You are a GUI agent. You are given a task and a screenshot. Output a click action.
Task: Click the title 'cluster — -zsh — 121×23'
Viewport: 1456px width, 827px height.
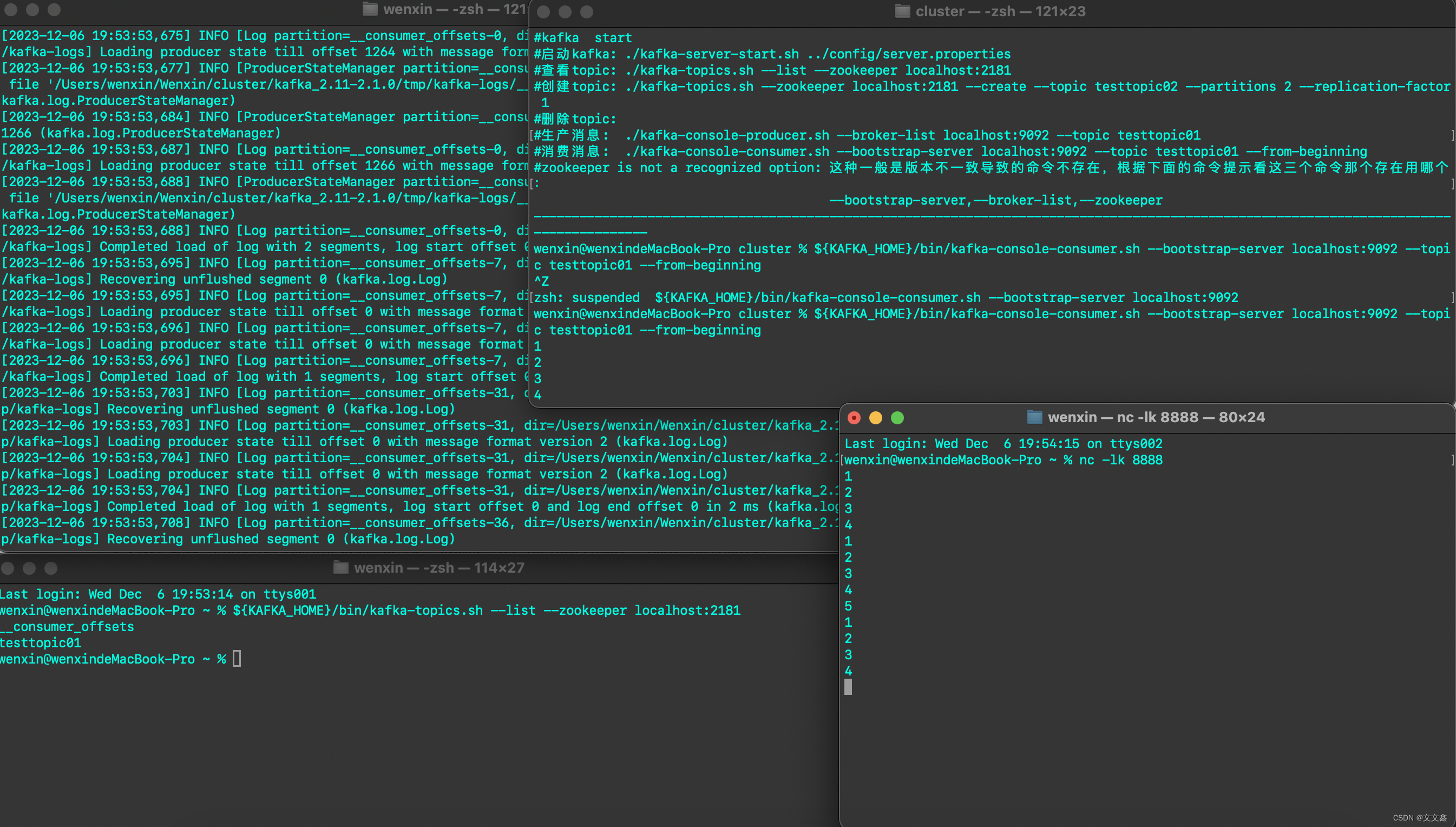[1000, 11]
